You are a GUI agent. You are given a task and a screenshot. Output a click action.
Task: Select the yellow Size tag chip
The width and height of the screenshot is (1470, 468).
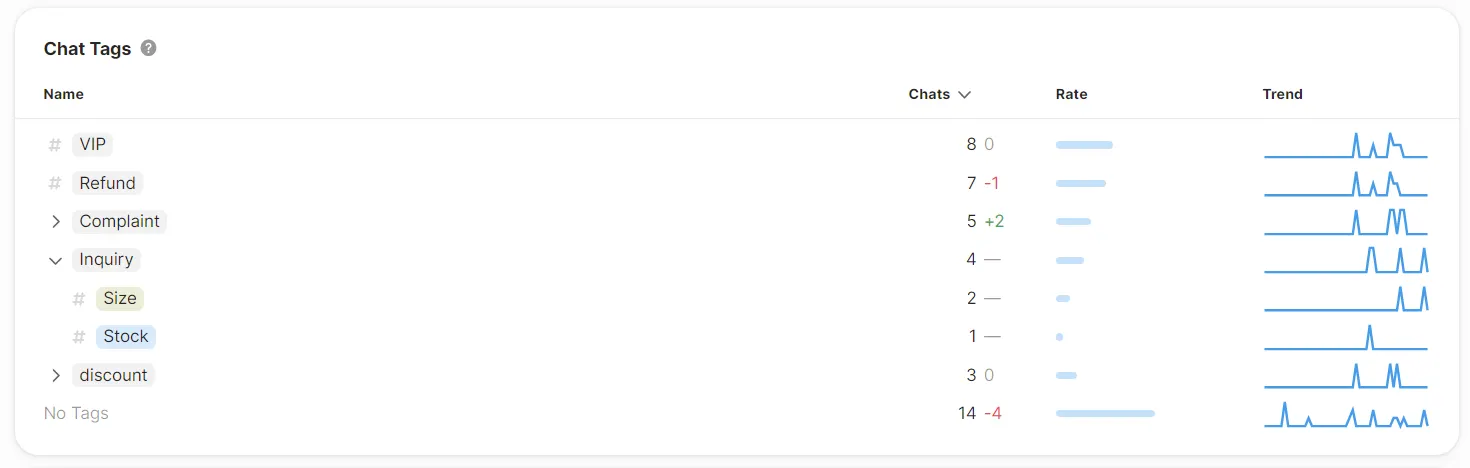tap(120, 298)
